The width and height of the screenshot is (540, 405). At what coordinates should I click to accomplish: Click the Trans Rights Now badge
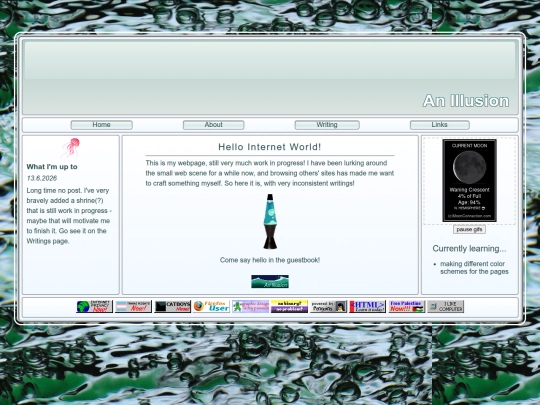point(133,307)
